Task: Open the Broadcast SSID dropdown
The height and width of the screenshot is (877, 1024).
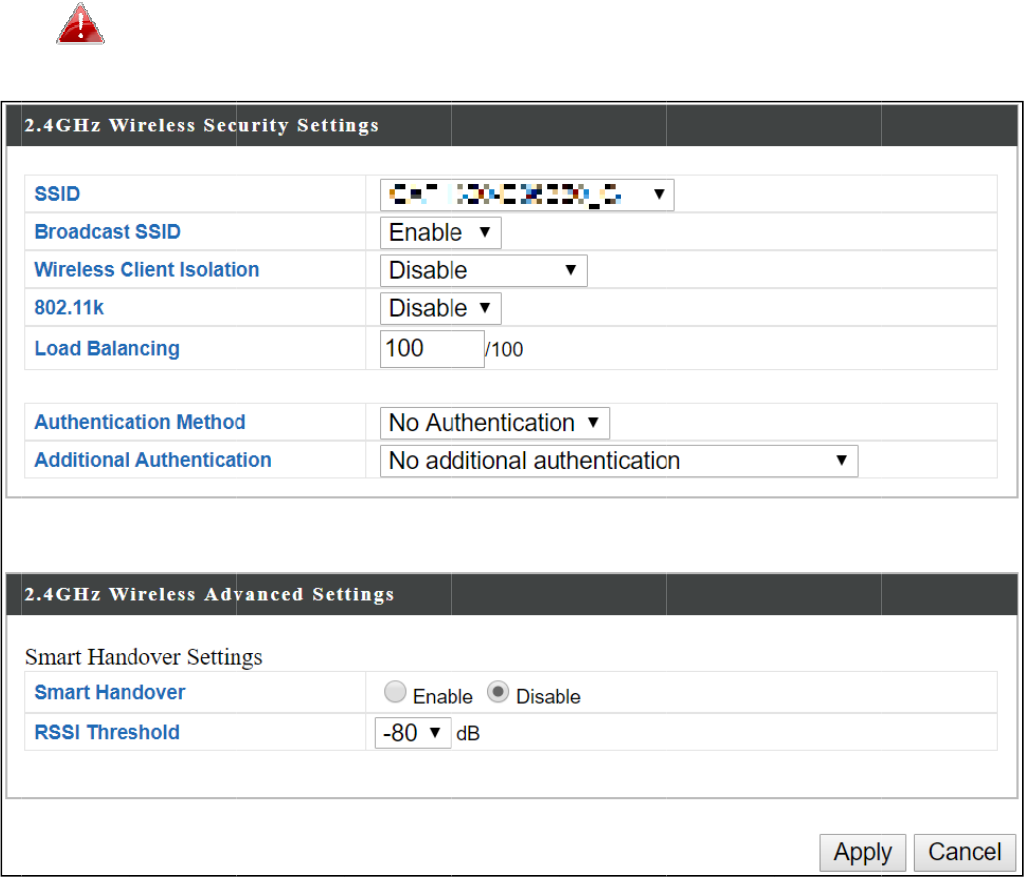Action: (440, 233)
